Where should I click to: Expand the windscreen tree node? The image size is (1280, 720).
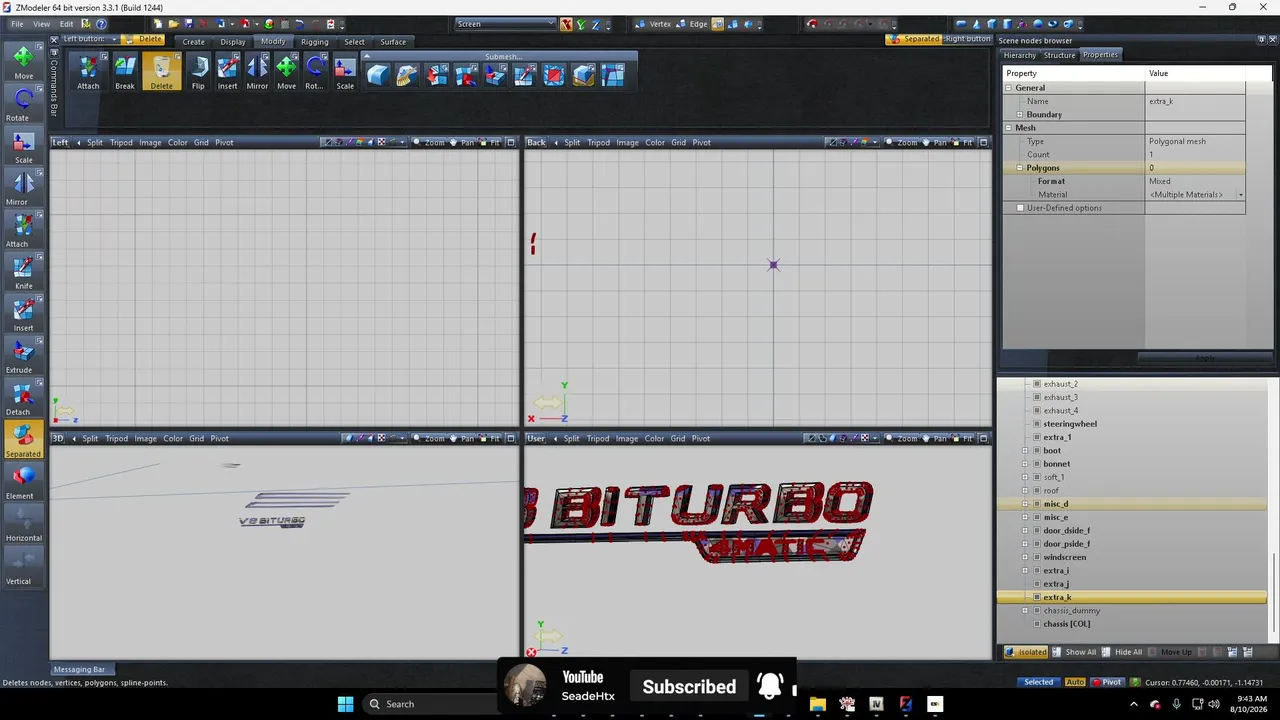click(1025, 557)
